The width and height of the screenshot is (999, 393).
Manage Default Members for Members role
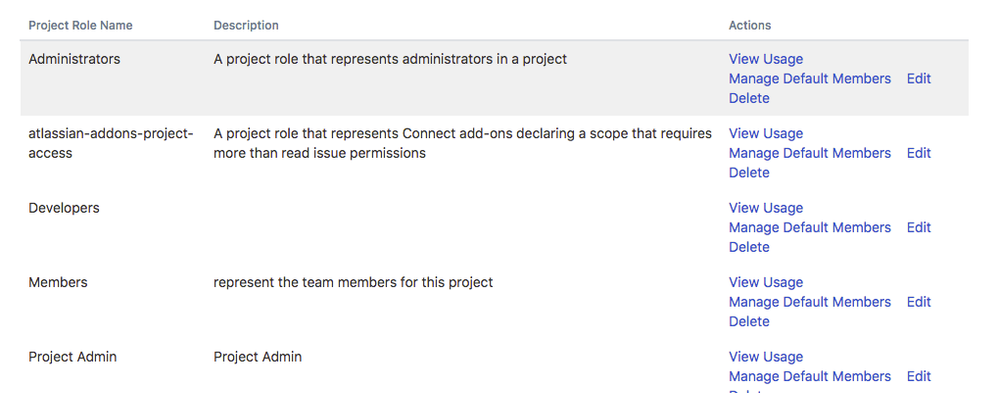coord(810,303)
